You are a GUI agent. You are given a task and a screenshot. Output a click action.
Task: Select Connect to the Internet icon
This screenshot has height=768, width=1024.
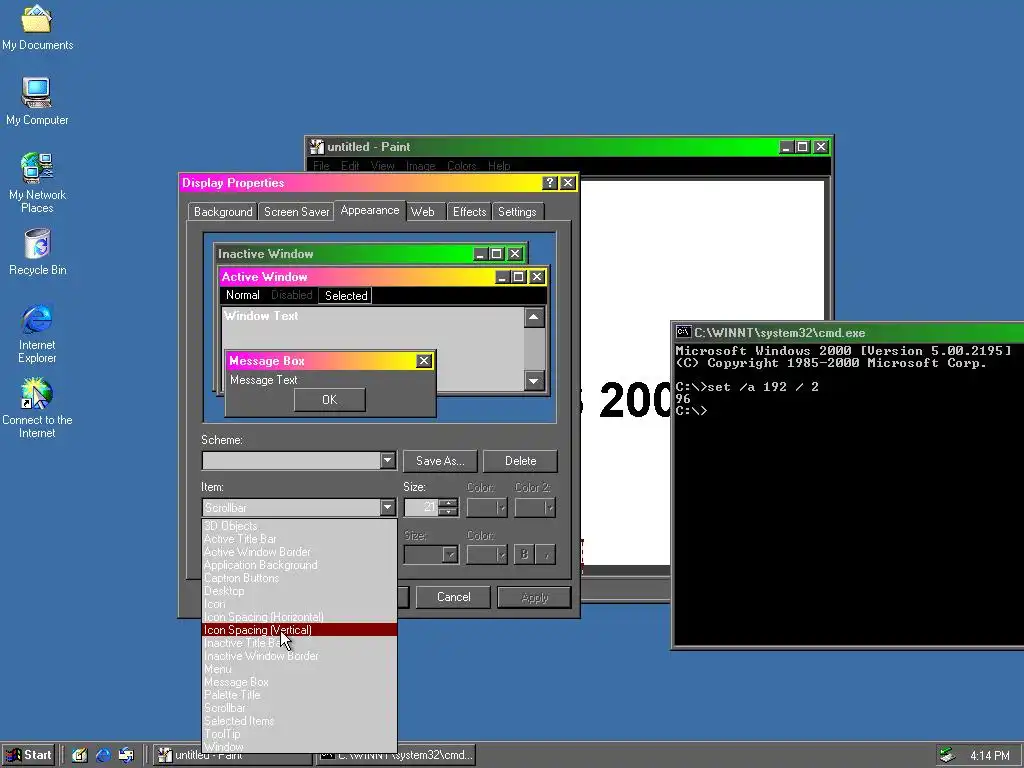pyautogui.click(x=37, y=409)
